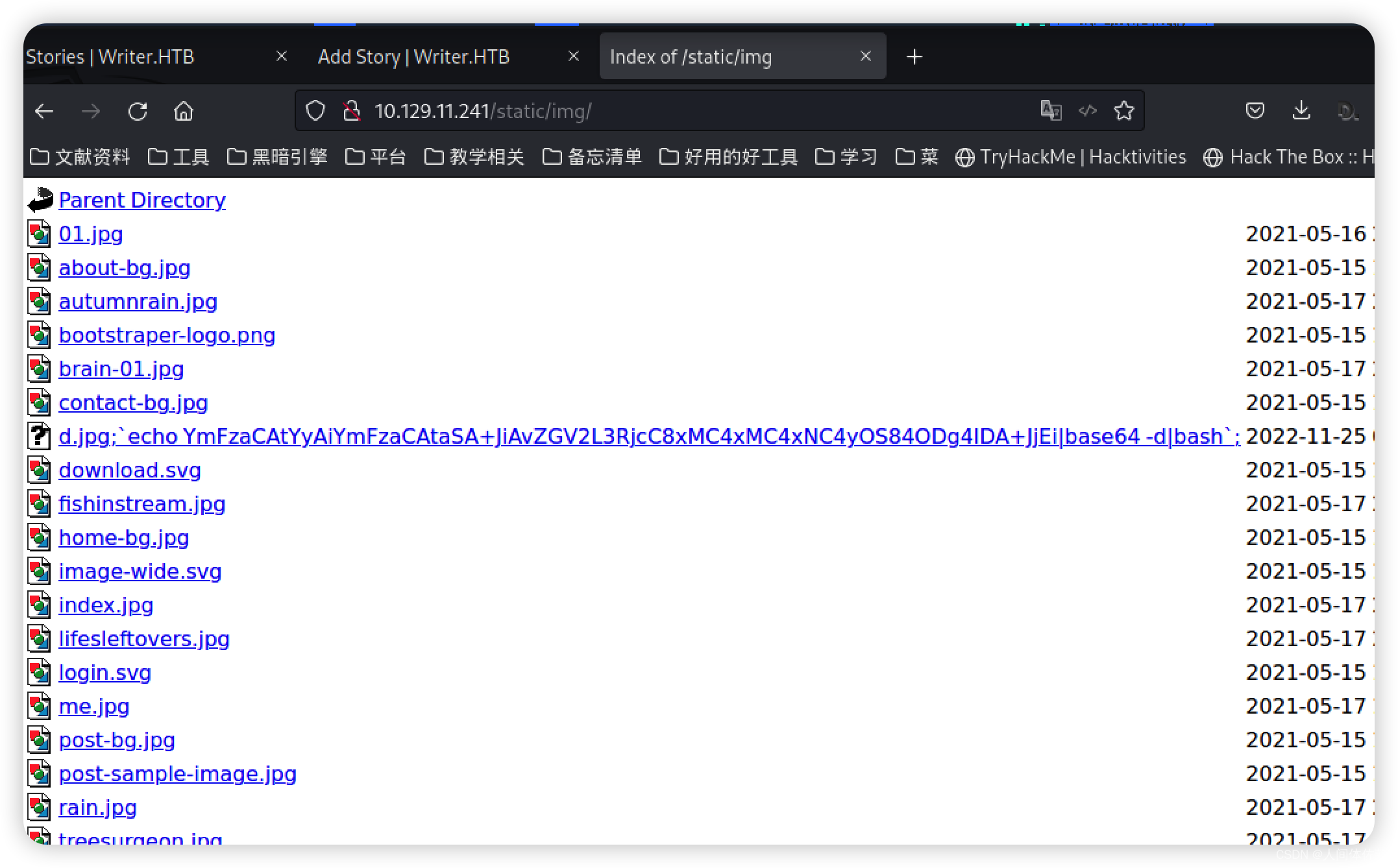
Task: Close the Index of /static/img tab
Action: pyautogui.click(x=865, y=56)
